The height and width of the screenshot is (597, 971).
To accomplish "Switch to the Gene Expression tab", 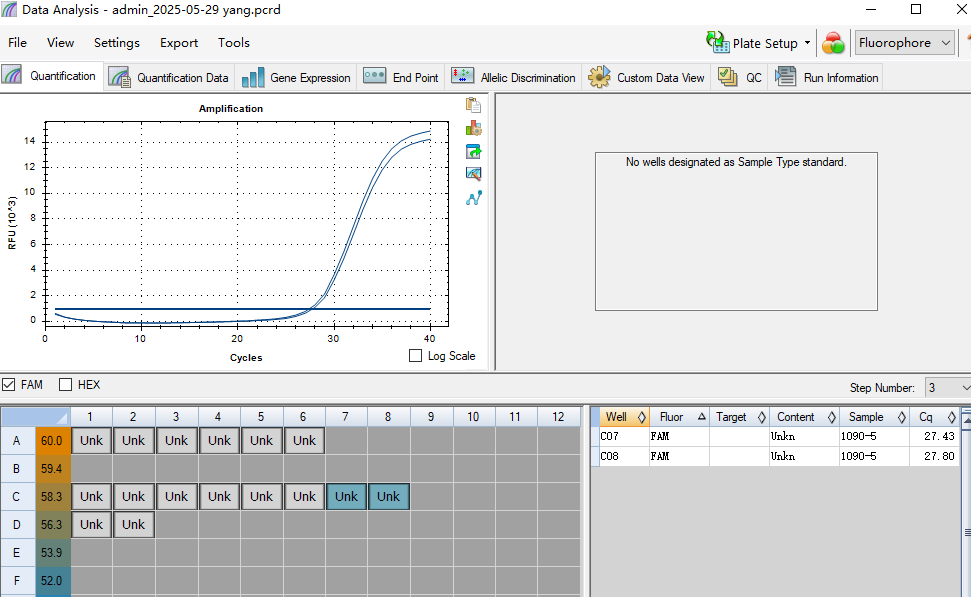I will pyautogui.click(x=296, y=77).
